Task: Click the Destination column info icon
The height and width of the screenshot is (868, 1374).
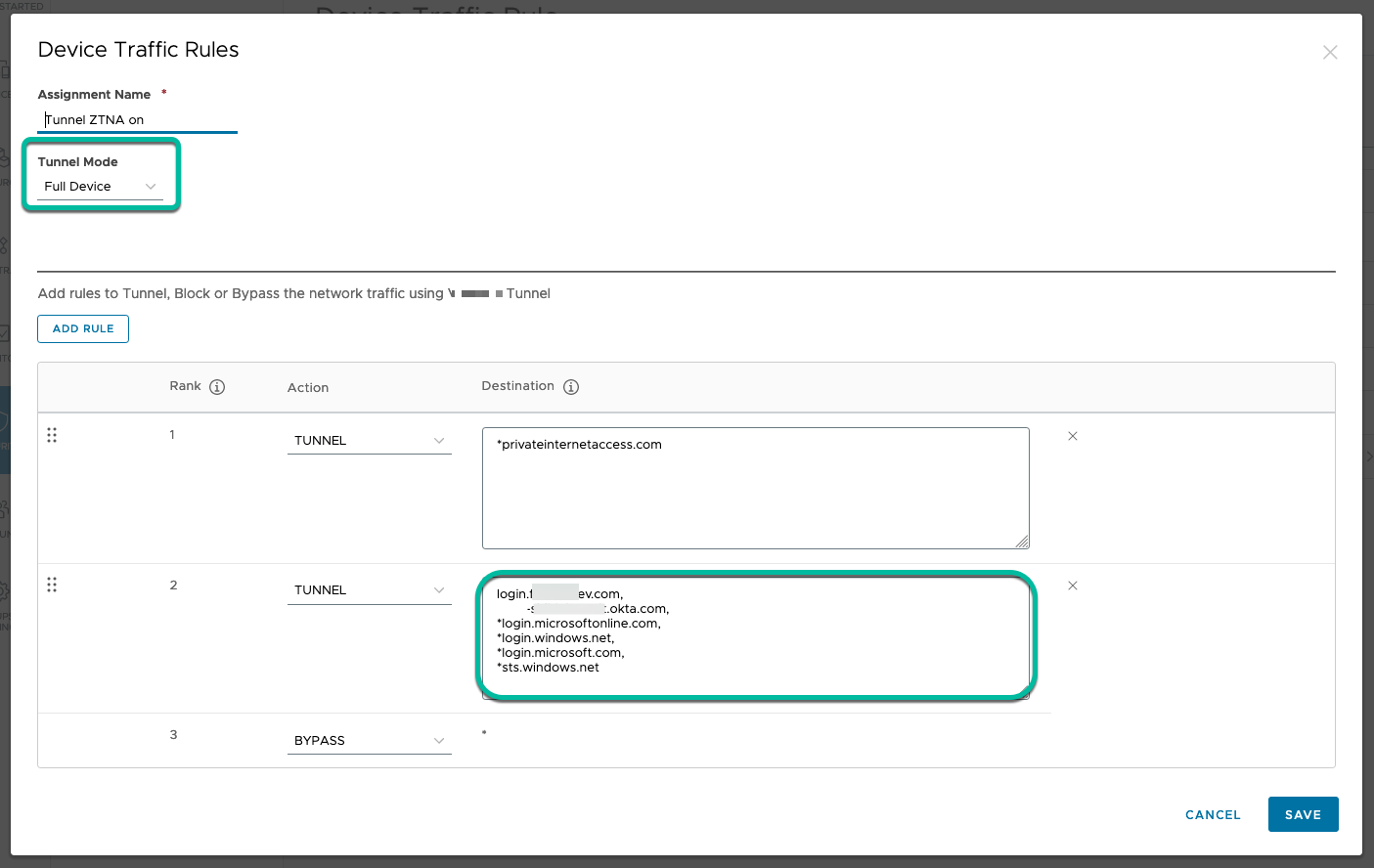Action: pyautogui.click(x=570, y=386)
